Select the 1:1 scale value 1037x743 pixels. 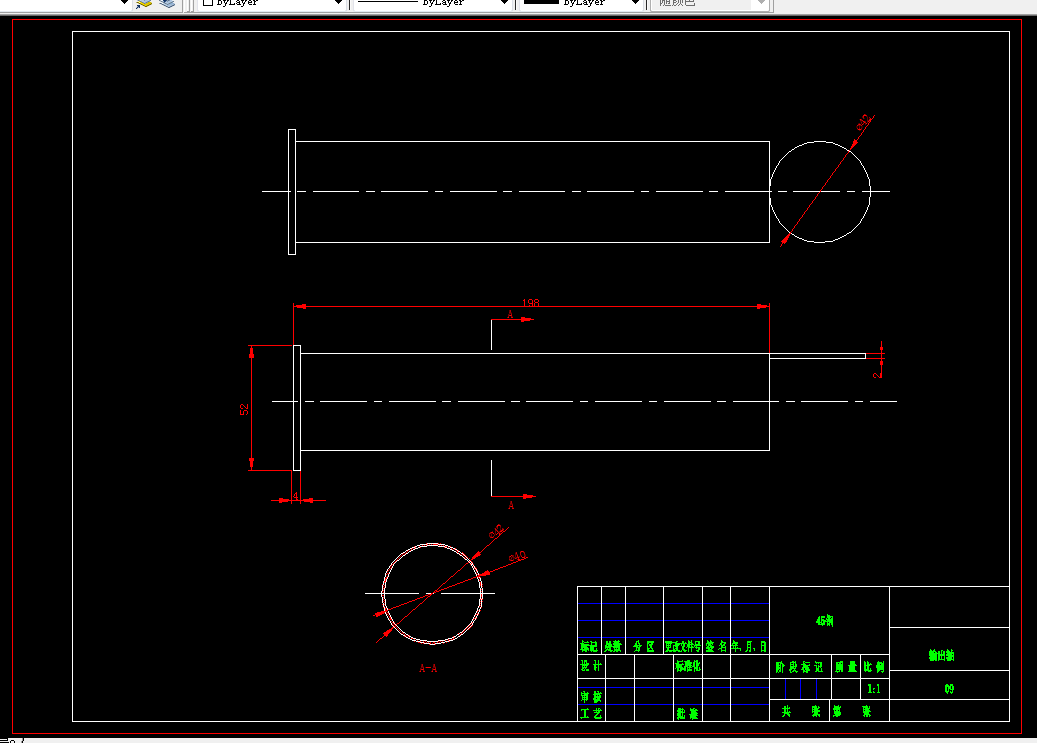coord(874,689)
